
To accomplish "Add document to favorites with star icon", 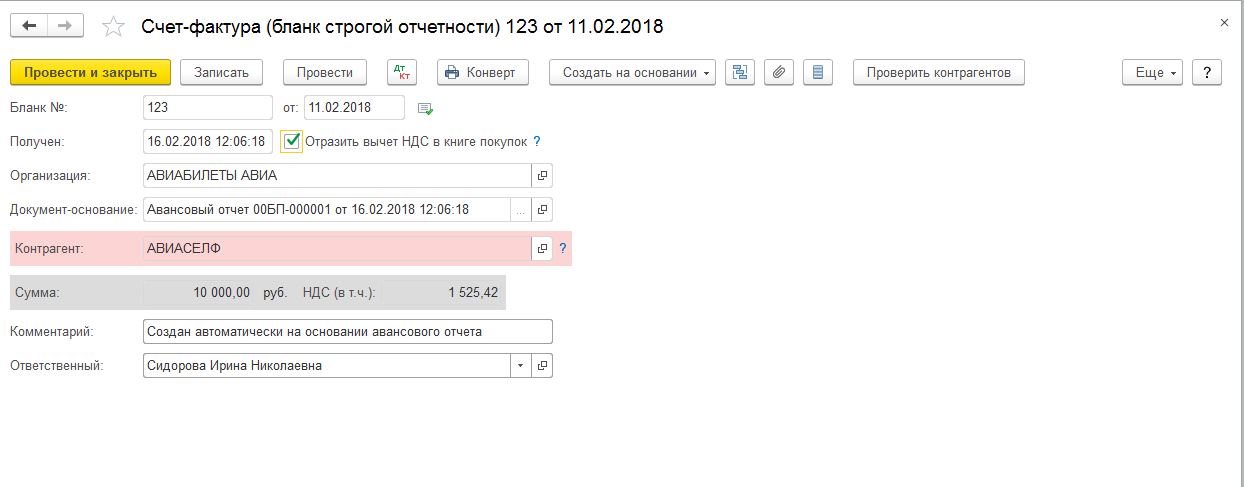I will click(114, 27).
